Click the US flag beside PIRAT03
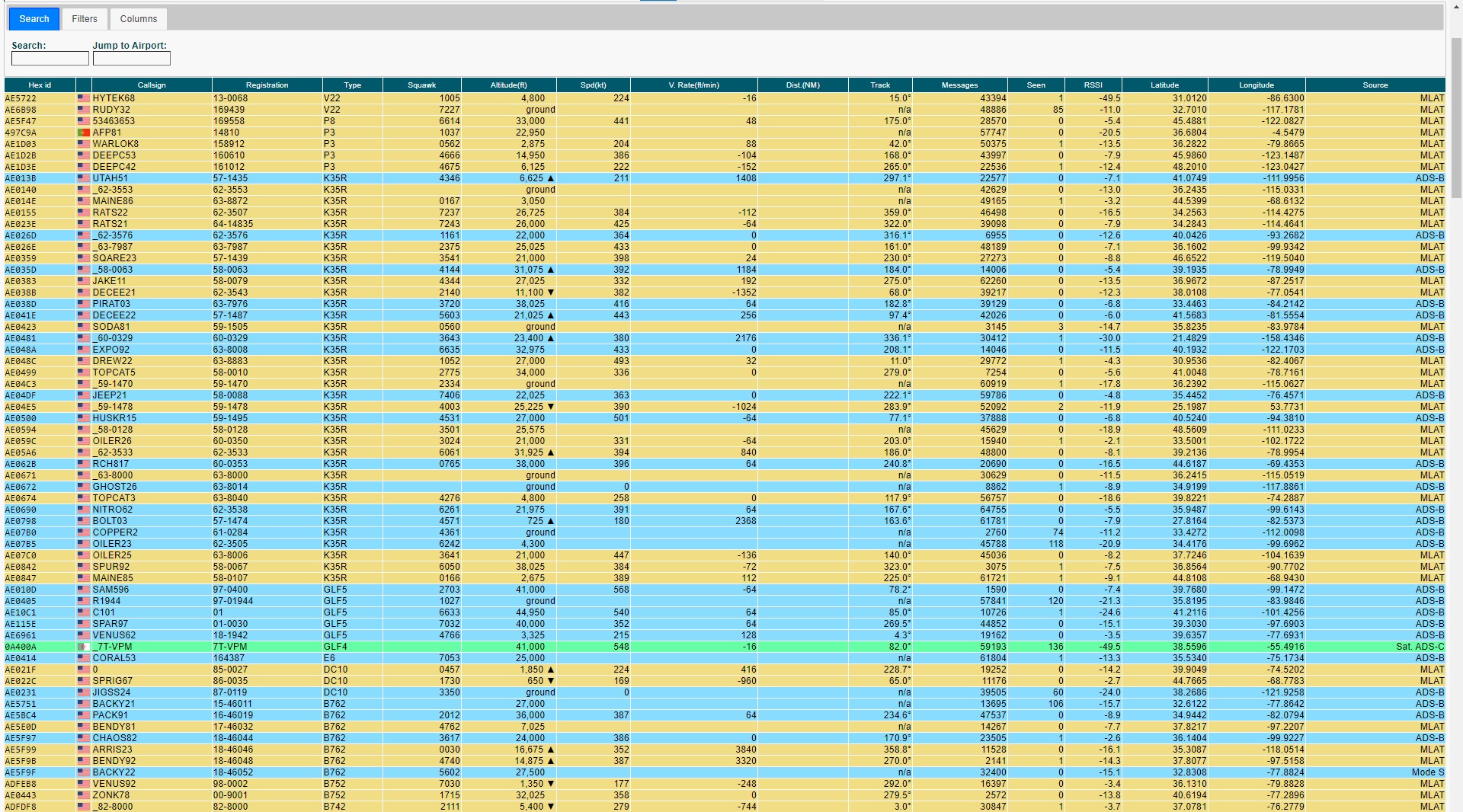1463x812 pixels. coord(84,304)
